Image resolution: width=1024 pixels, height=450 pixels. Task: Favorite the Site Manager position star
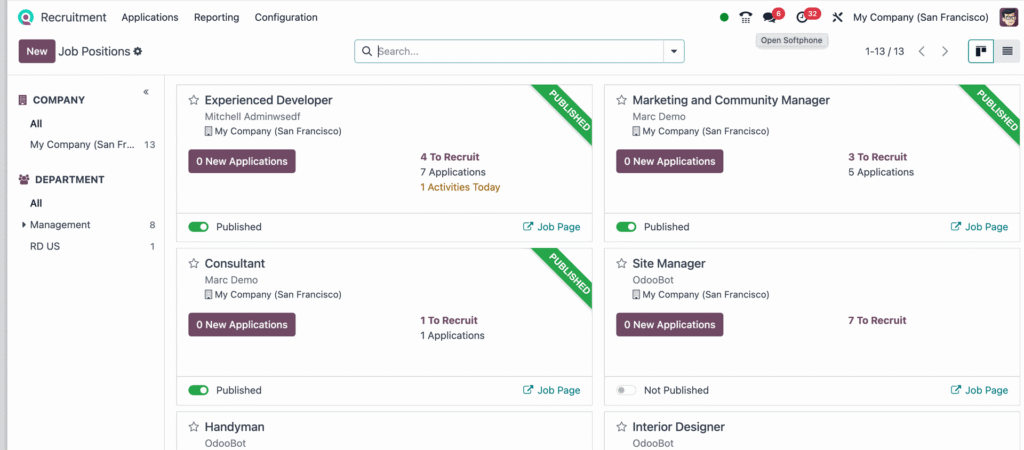tap(621, 264)
